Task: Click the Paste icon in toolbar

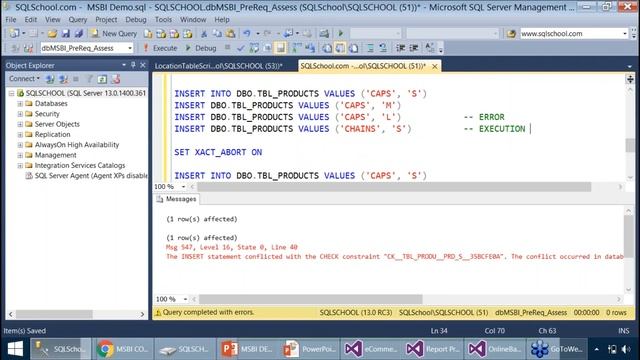Action: (231, 33)
